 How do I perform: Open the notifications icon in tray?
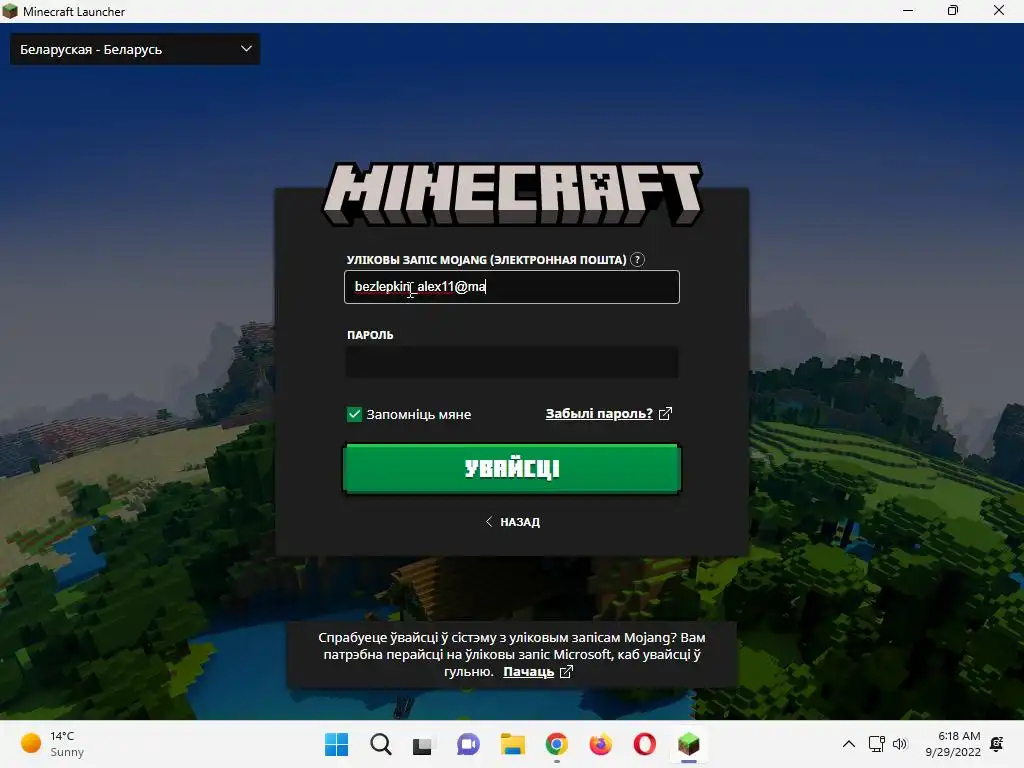(997, 744)
